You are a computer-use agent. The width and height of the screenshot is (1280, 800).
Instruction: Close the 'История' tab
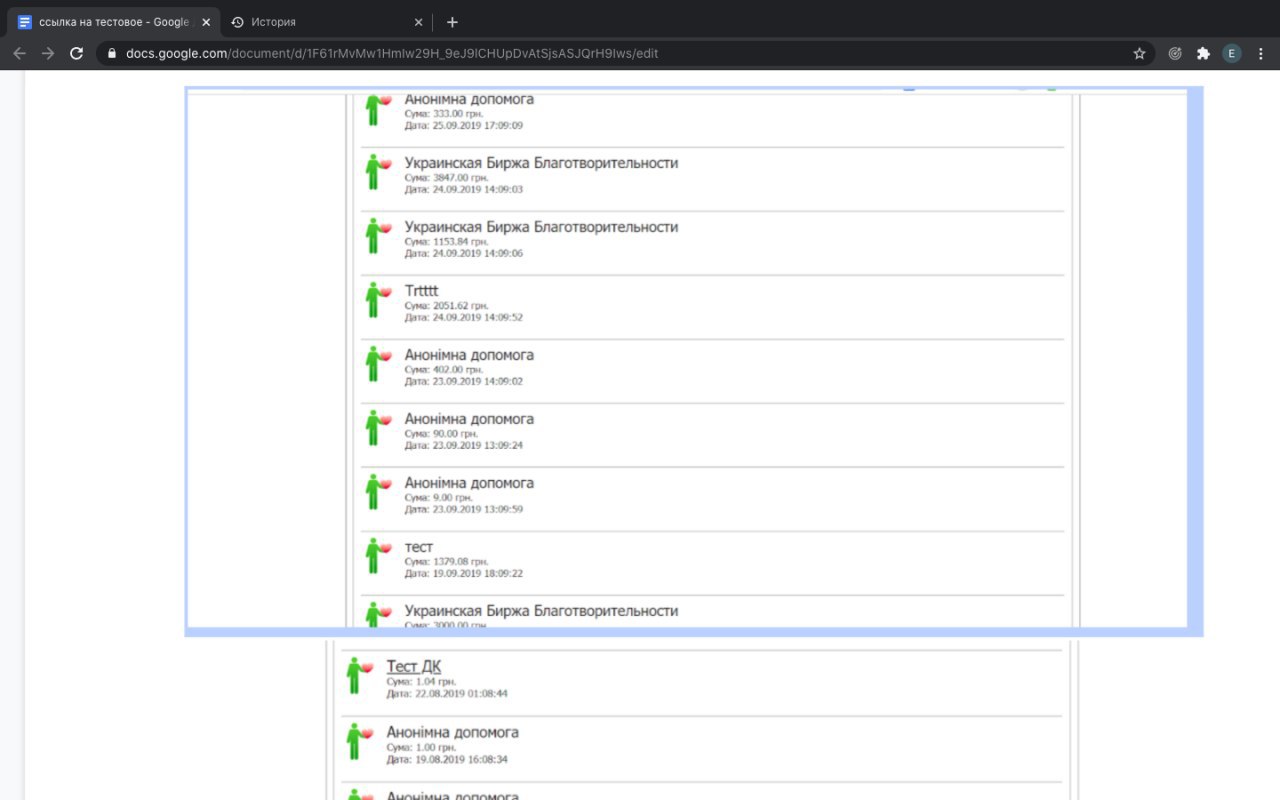[x=418, y=22]
